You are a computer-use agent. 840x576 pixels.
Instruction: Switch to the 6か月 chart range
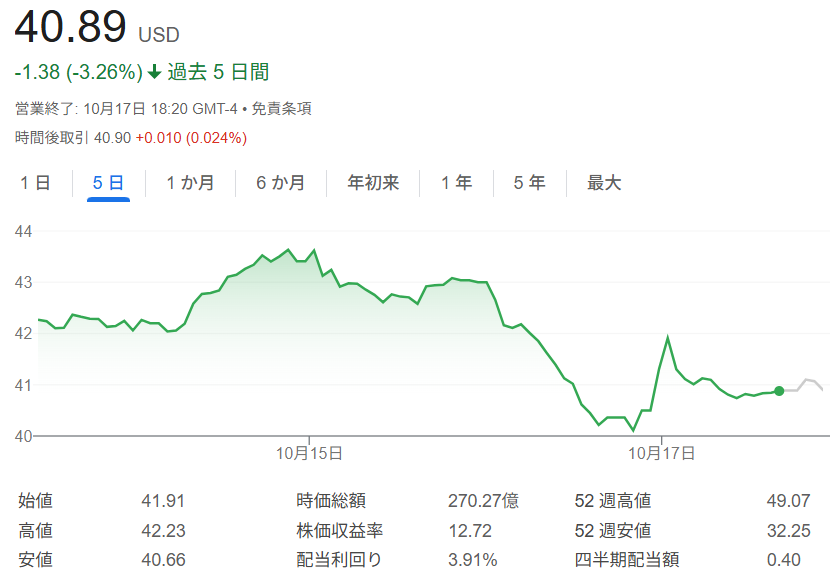click(281, 183)
